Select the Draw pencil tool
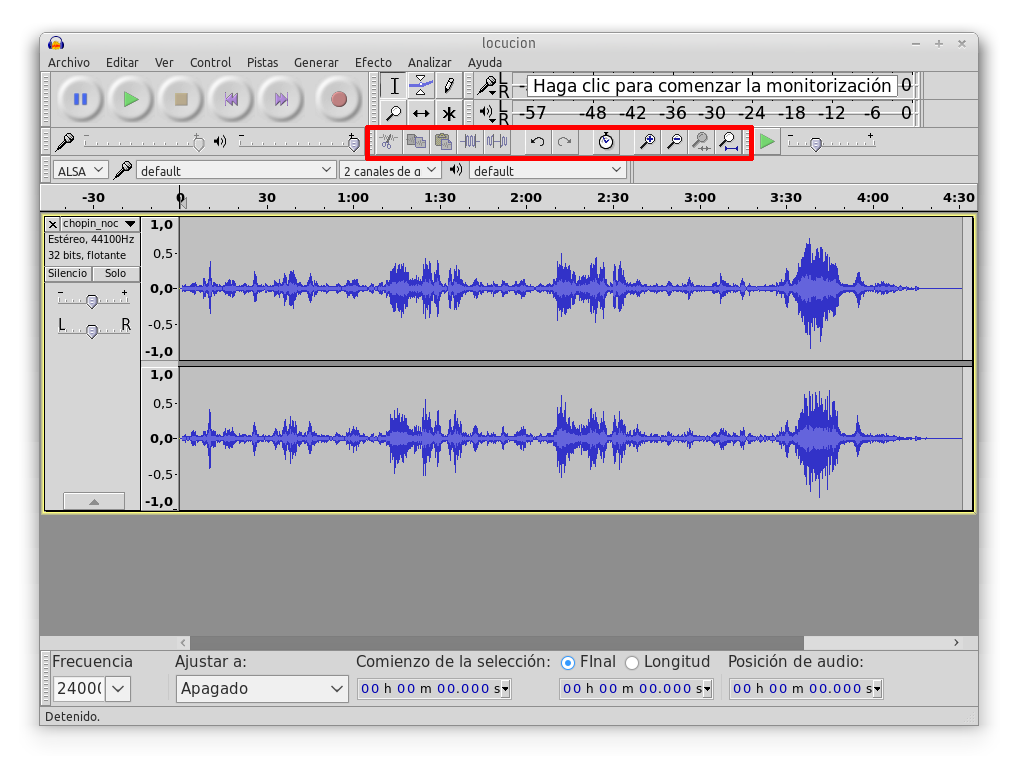The image size is (1021, 767). coord(449,85)
